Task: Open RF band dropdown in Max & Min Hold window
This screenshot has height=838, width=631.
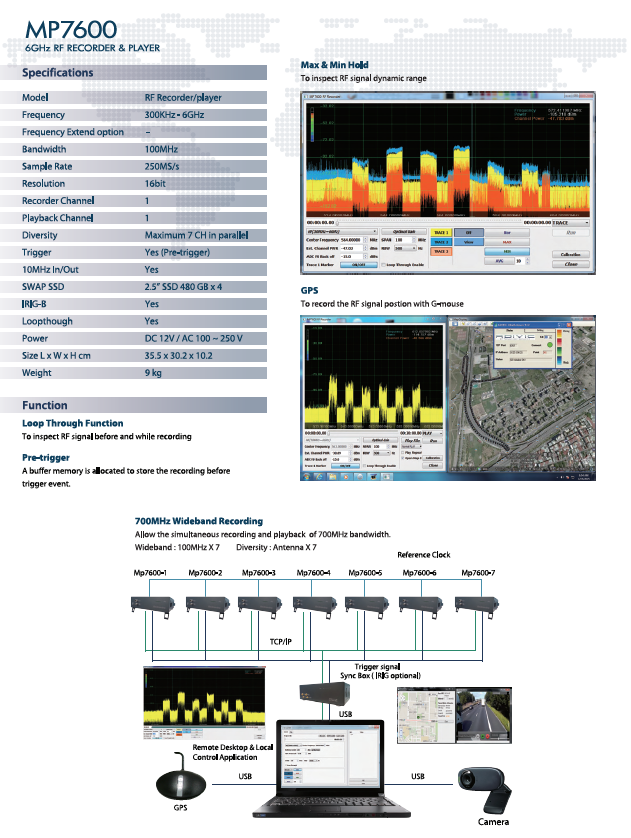Action: pyautogui.click(x=342, y=231)
